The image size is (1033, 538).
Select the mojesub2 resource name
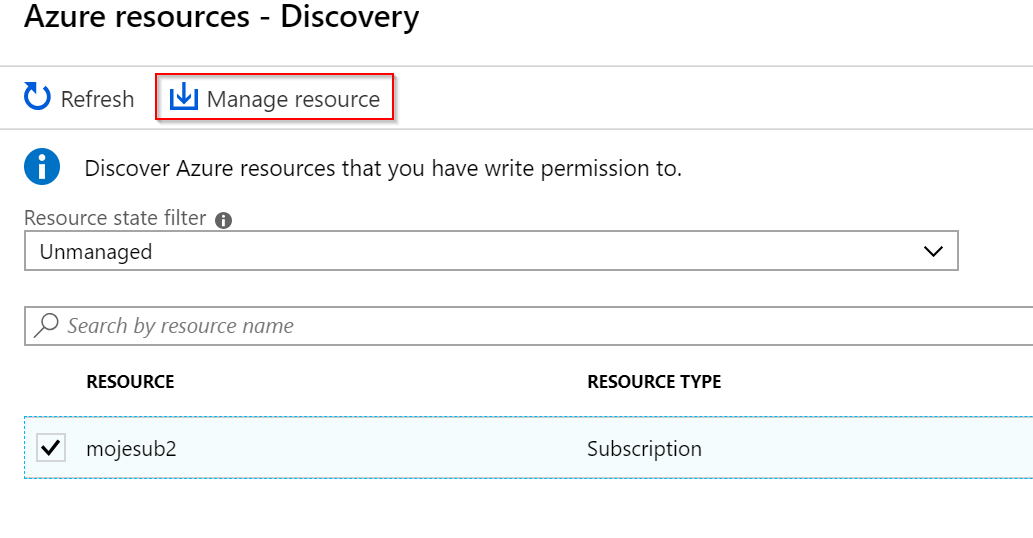click(131, 448)
